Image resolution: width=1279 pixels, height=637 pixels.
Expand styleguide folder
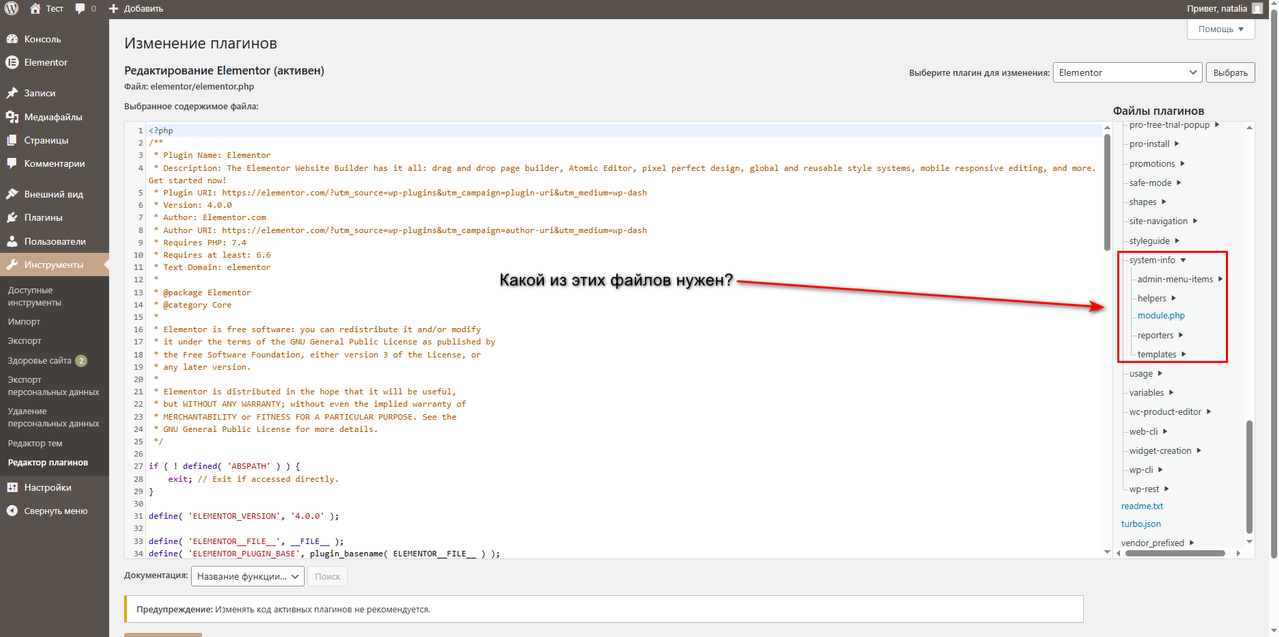pyautogui.click(x=1153, y=240)
